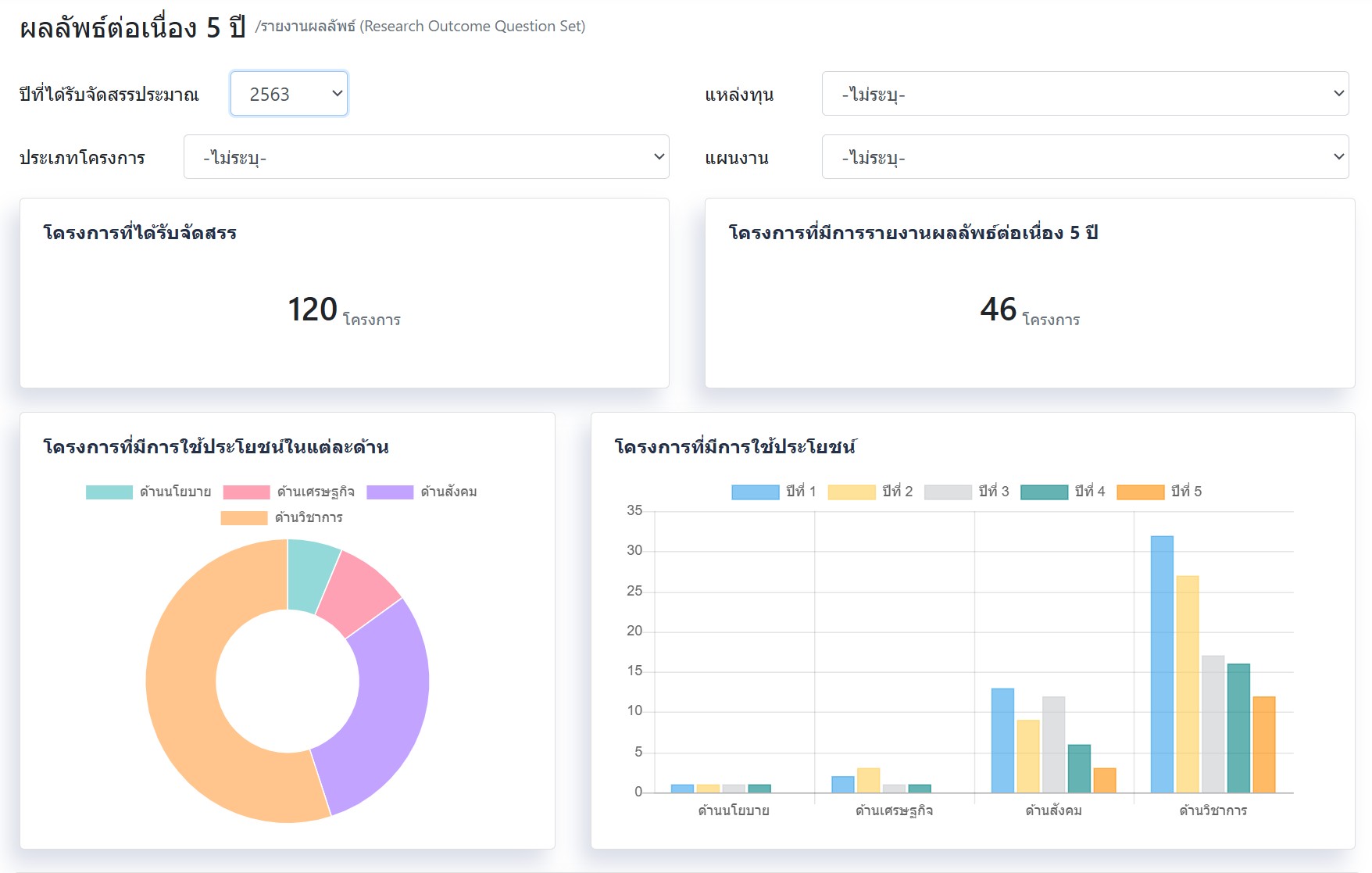Toggle ปีที่ 4 legend swatch in bar chart

pos(1044,492)
